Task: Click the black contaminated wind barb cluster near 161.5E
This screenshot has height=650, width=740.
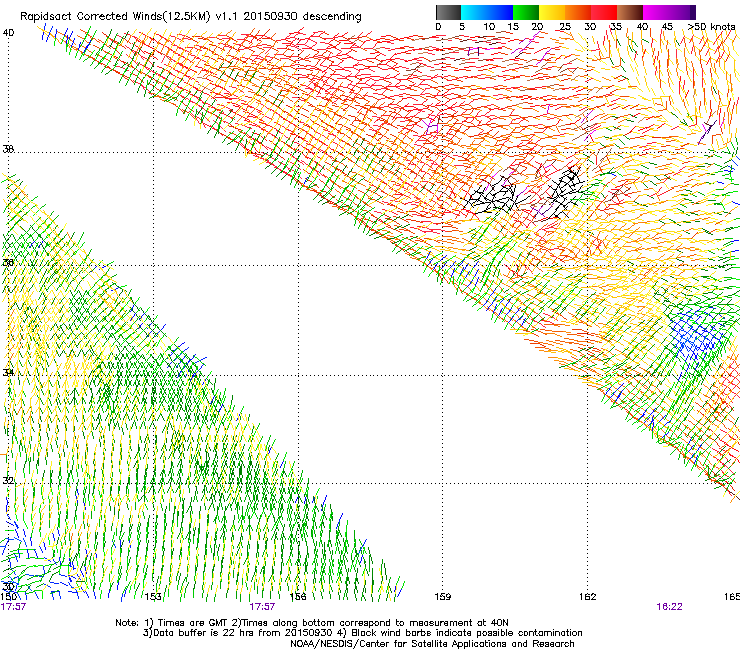Action: click(565, 192)
